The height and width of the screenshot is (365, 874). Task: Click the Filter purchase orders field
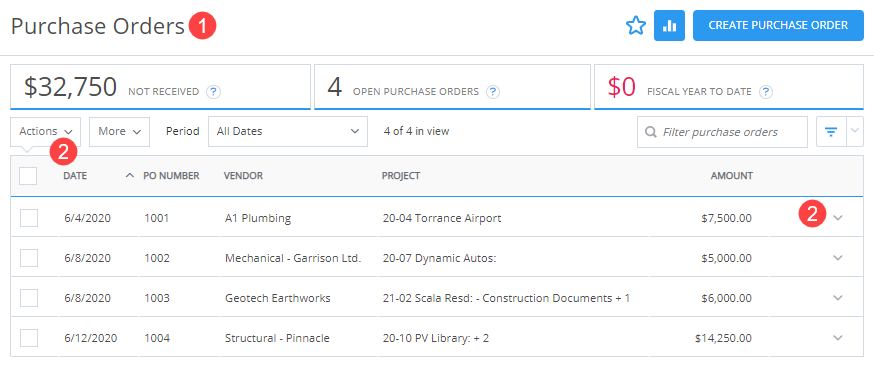pyautogui.click(x=722, y=132)
